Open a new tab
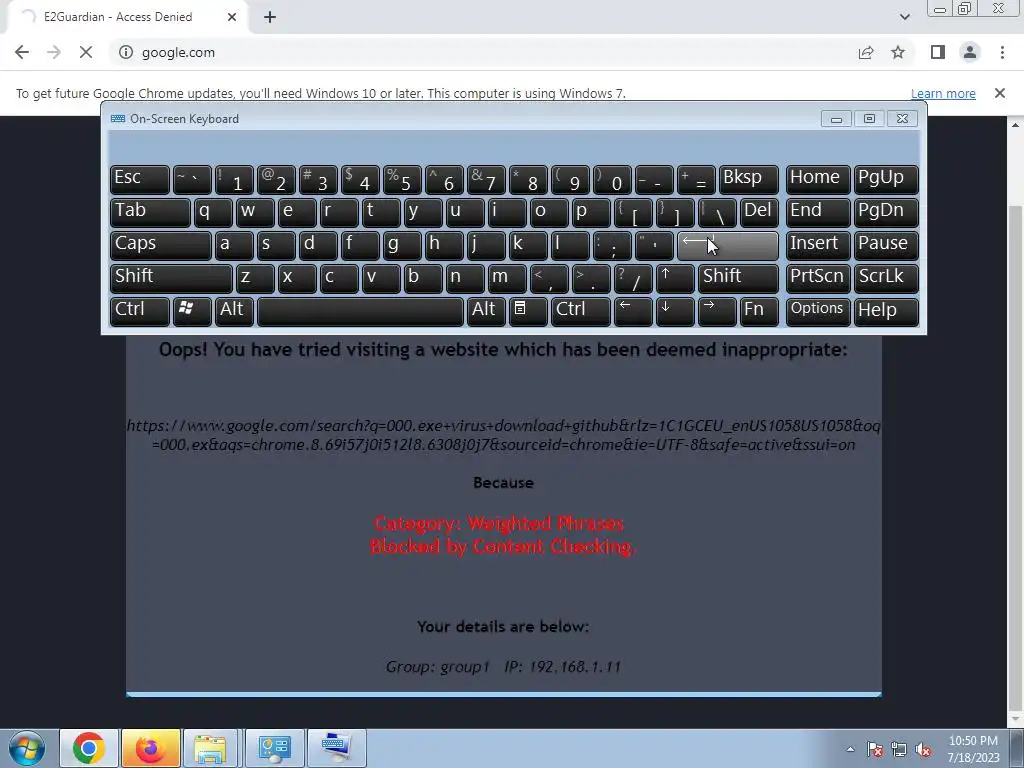The width and height of the screenshot is (1024, 768). tap(270, 17)
